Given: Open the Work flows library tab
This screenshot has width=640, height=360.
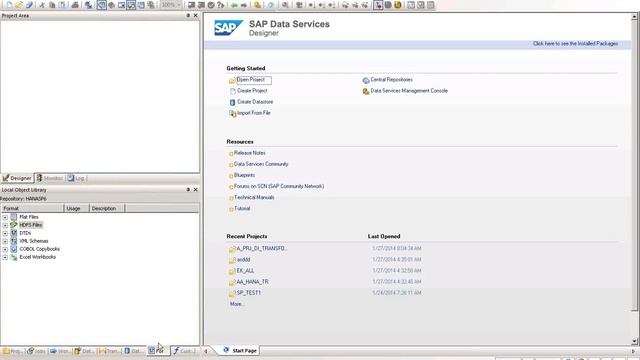Looking at the screenshot, I should pyautogui.click(x=60, y=351).
